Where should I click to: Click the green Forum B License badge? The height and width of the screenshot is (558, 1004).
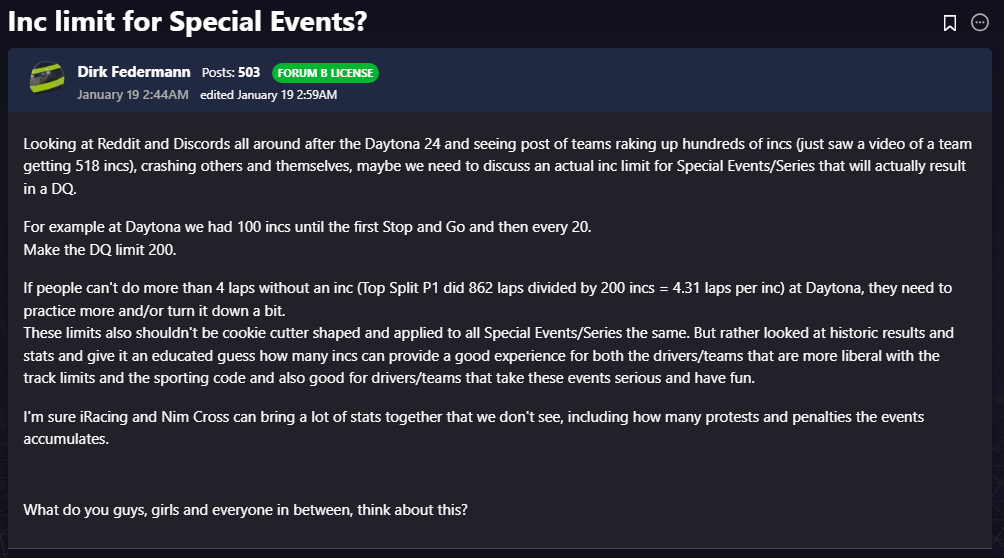tap(325, 73)
